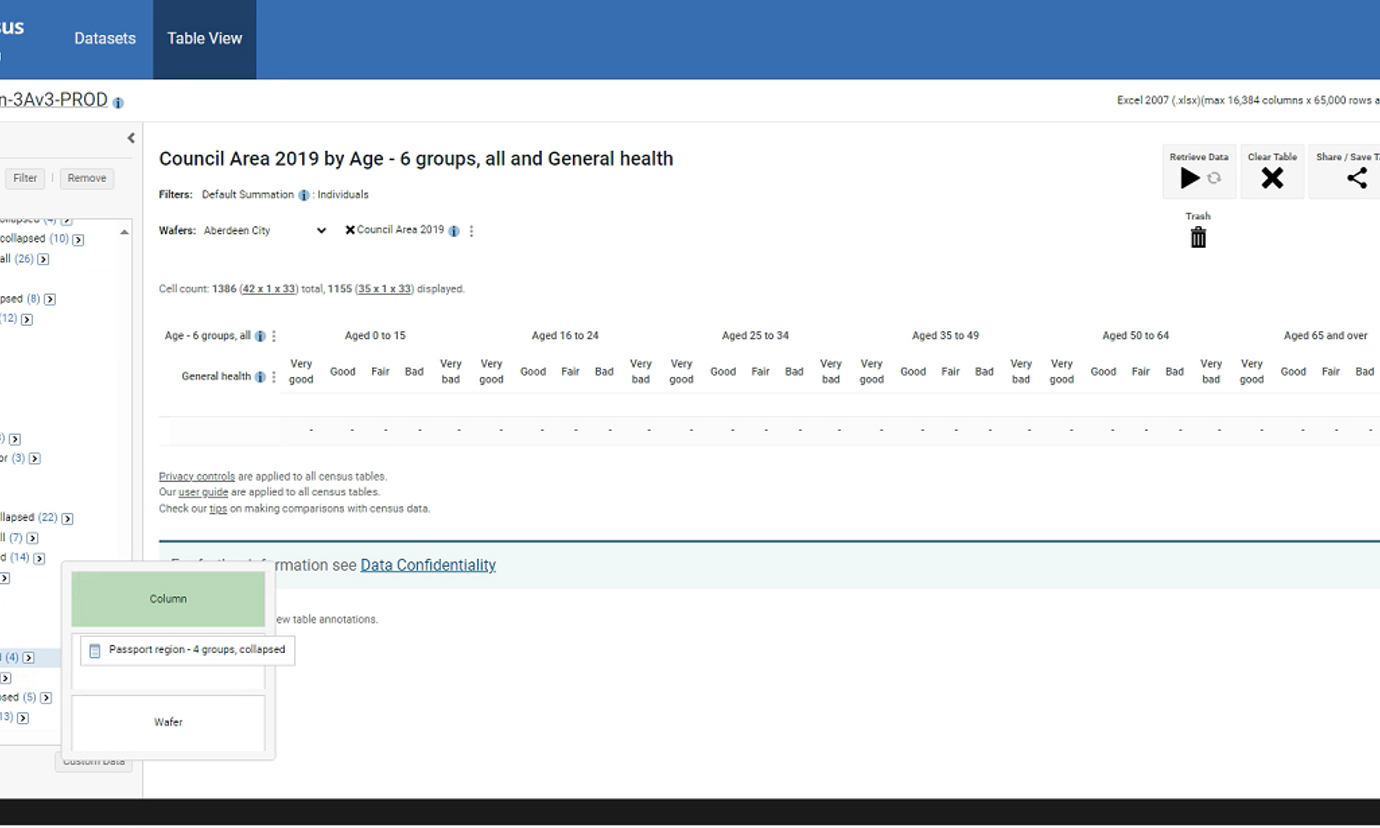
Task: Collapse the left sidebar panel arrow
Action: coord(131,138)
